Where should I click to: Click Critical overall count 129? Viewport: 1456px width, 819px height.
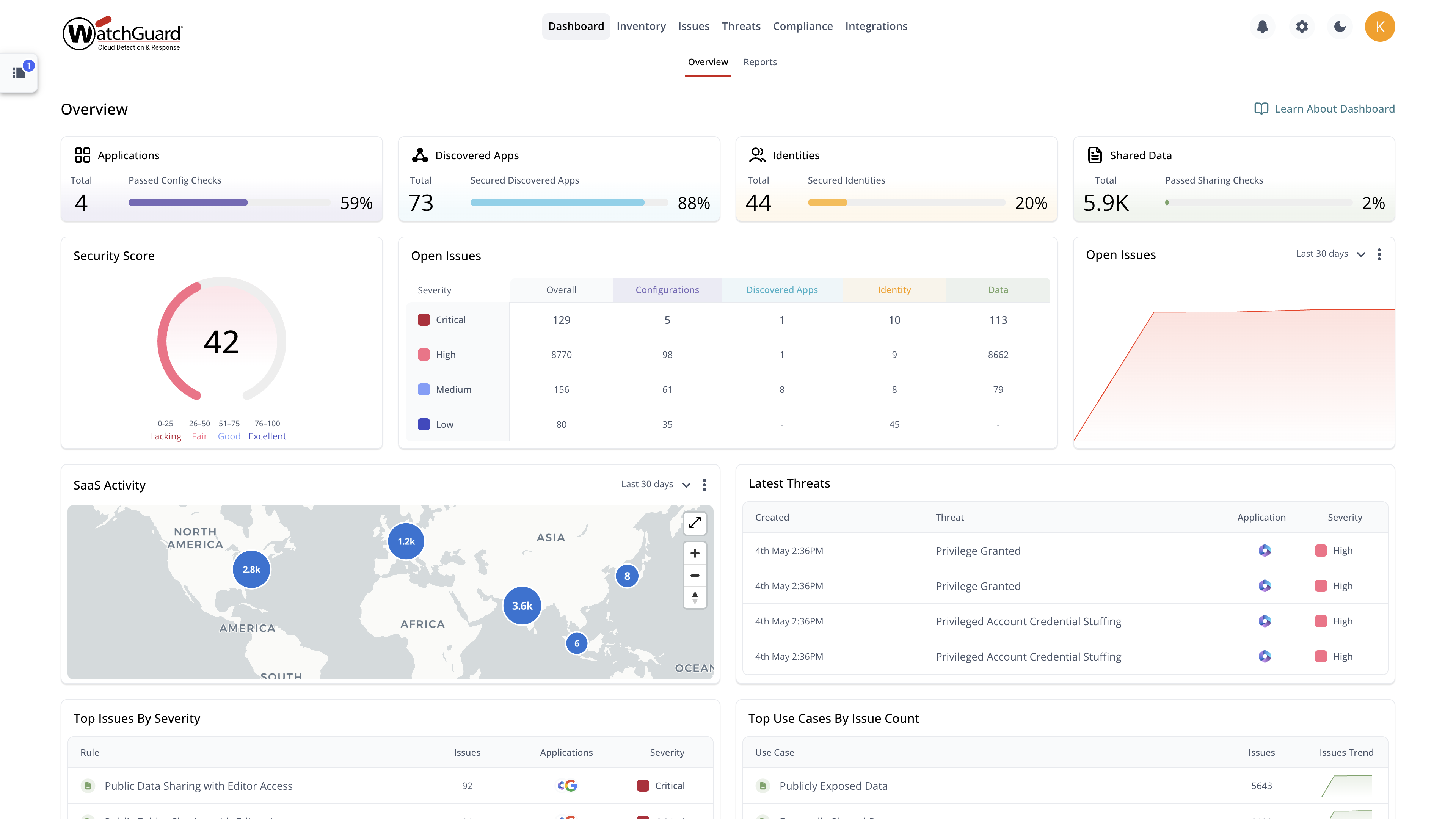pyautogui.click(x=561, y=320)
